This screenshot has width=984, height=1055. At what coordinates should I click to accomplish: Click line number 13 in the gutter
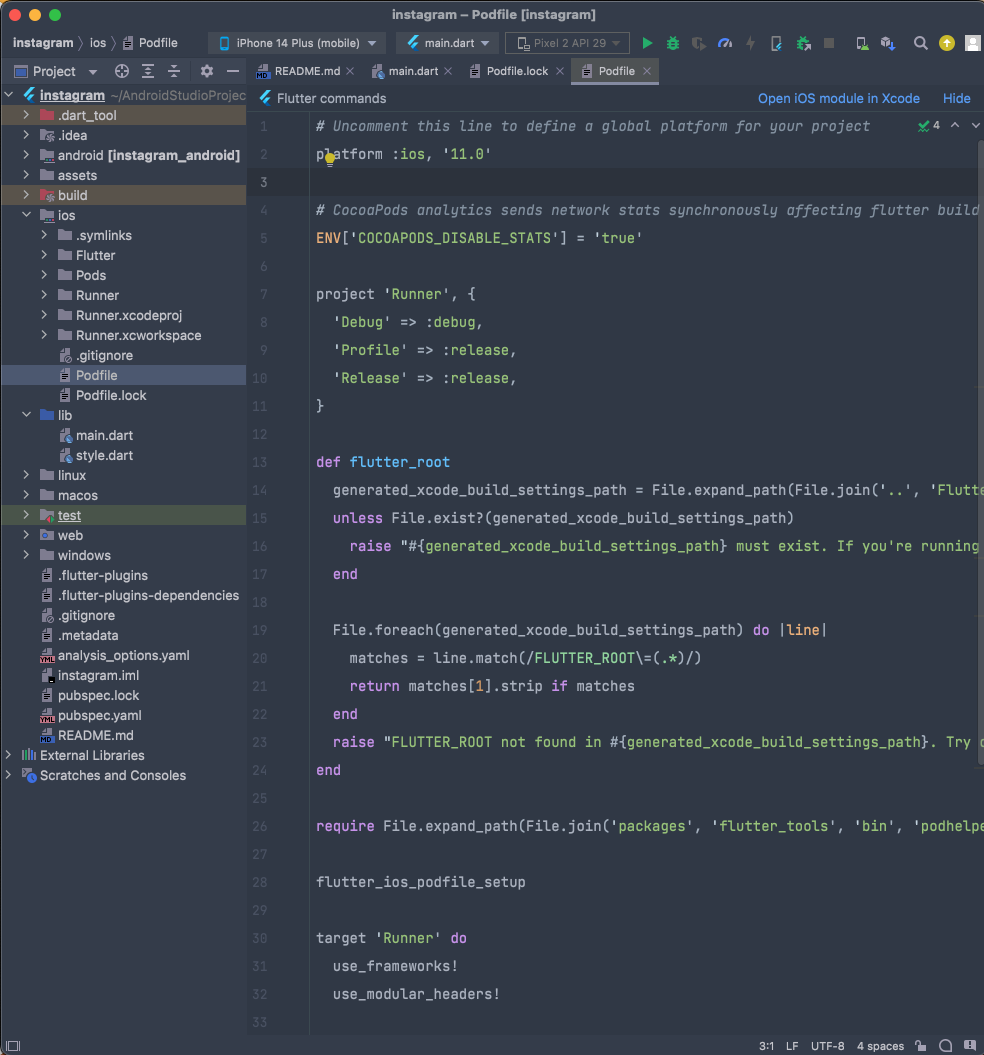(x=260, y=462)
